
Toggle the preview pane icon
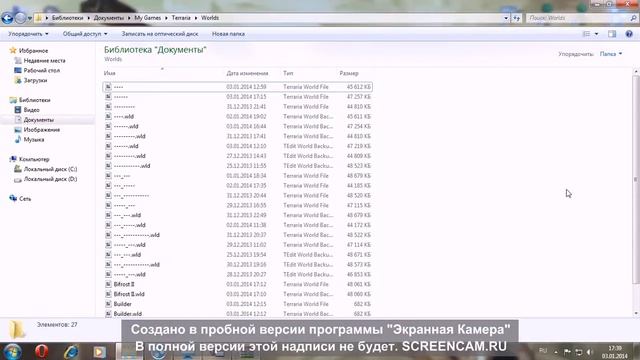(x=612, y=34)
